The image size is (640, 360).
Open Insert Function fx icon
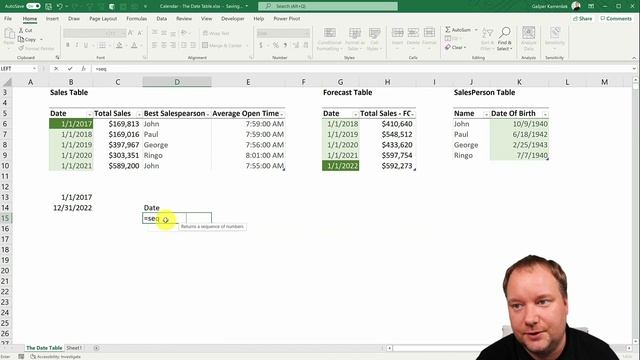[x=83, y=69]
